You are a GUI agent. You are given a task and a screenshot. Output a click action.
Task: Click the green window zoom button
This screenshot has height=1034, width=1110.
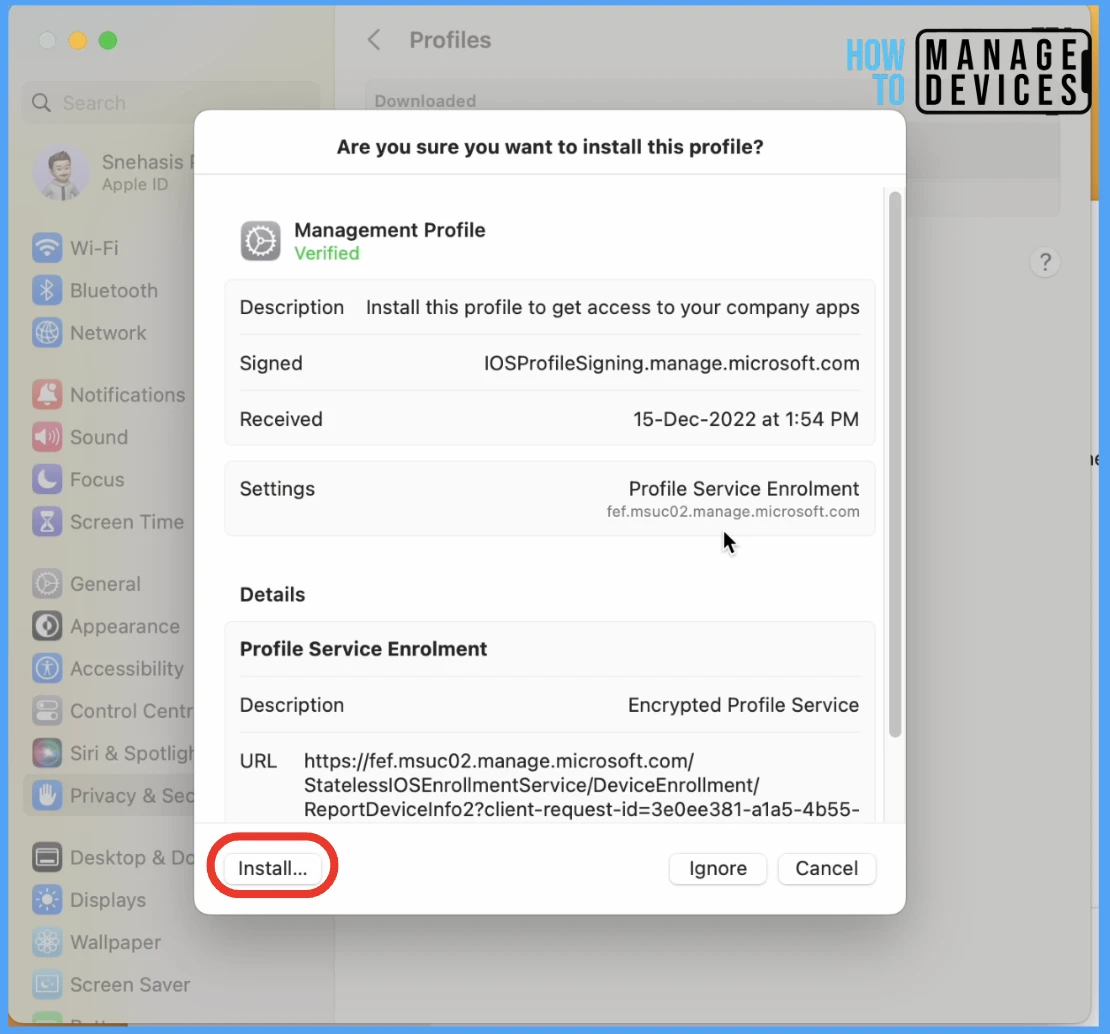click(x=108, y=41)
